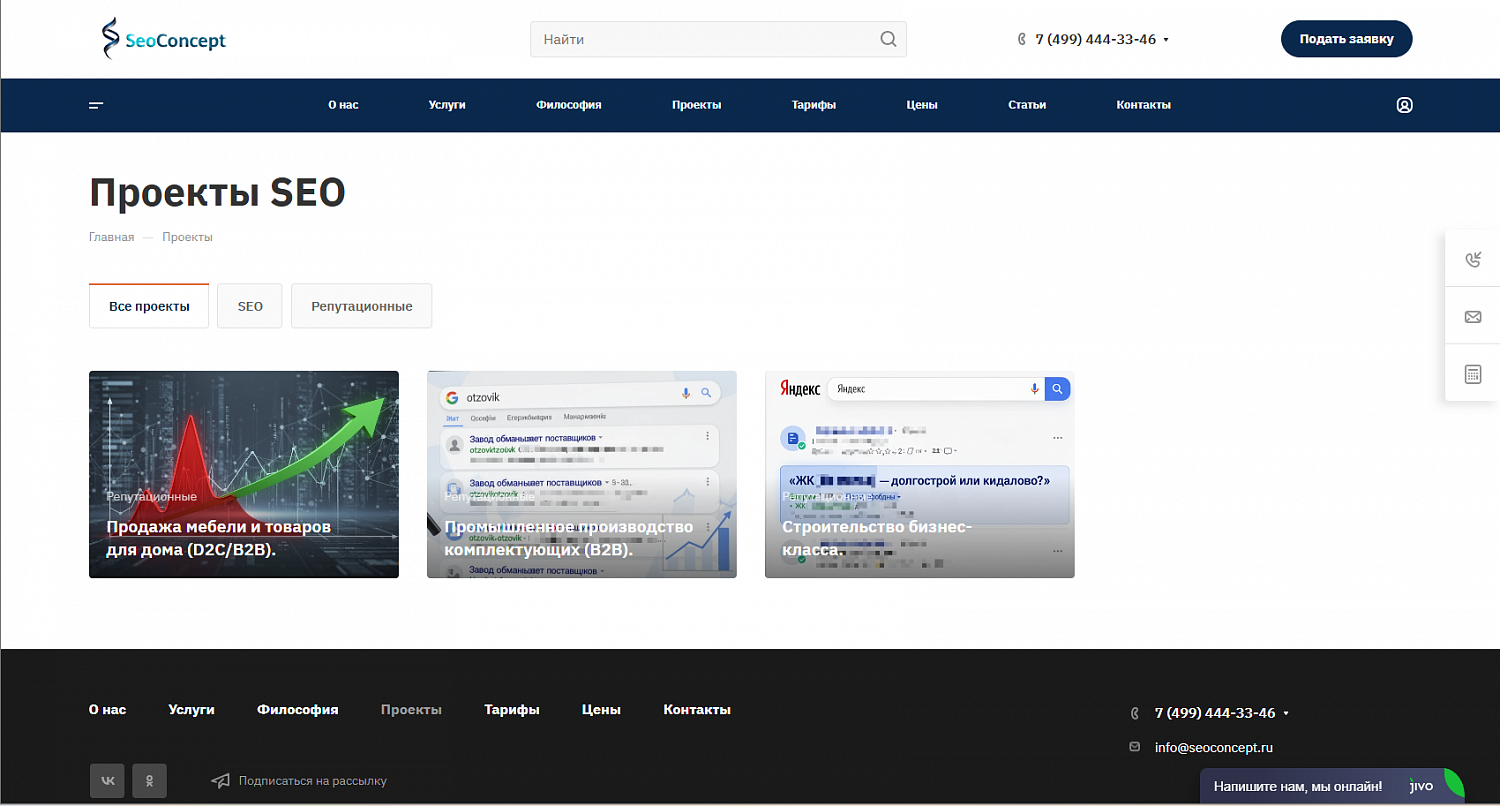Image resolution: width=1500 pixels, height=806 pixels.
Task: Open the 'Промышленное производство комплектующих' project card
Action: click(x=582, y=474)
